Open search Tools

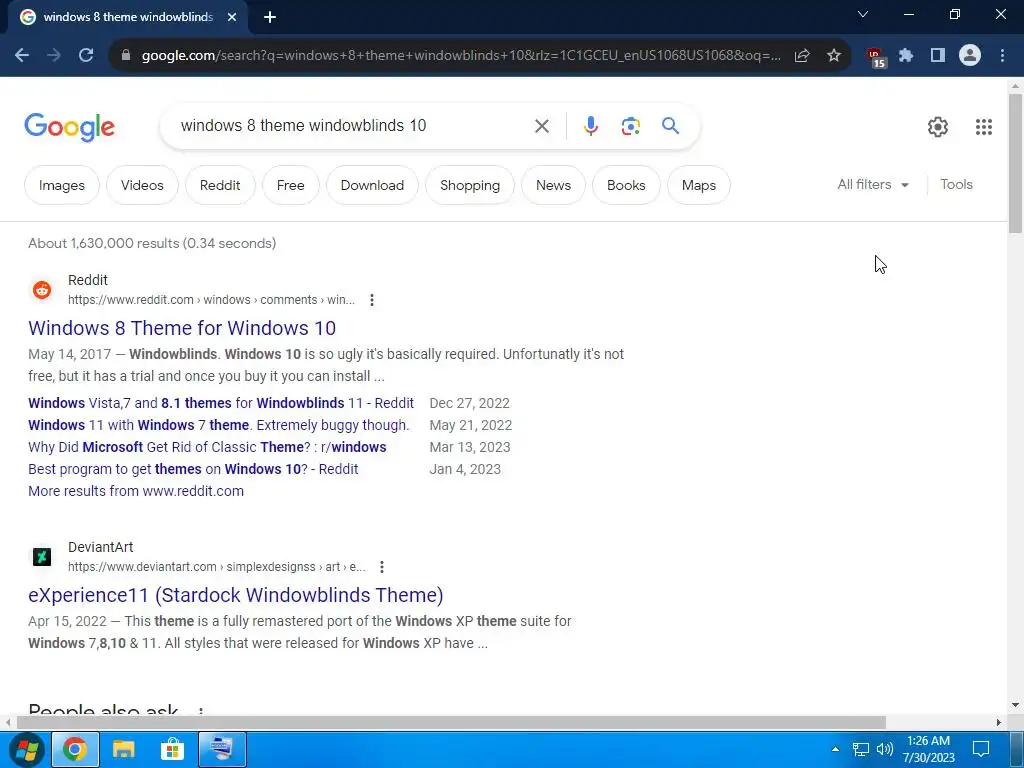[956, 185]
